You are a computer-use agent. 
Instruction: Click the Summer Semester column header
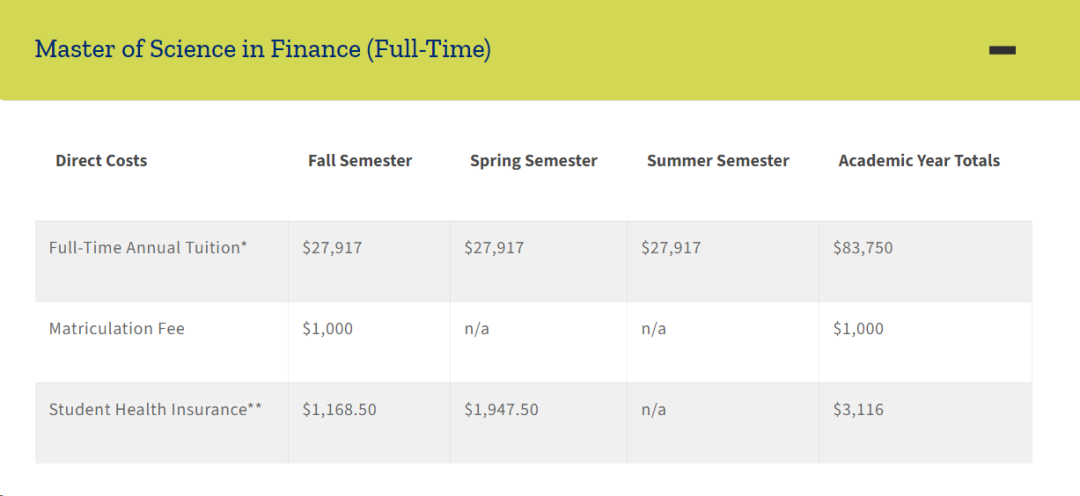point(718,161)
